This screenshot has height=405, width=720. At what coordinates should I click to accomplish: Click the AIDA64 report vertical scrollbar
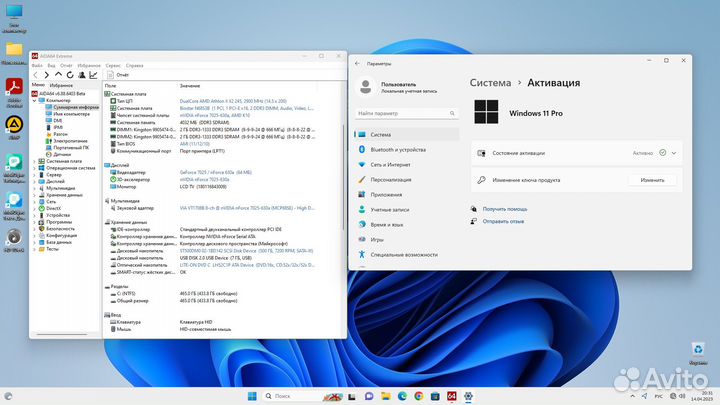click(x=343, y=177)
